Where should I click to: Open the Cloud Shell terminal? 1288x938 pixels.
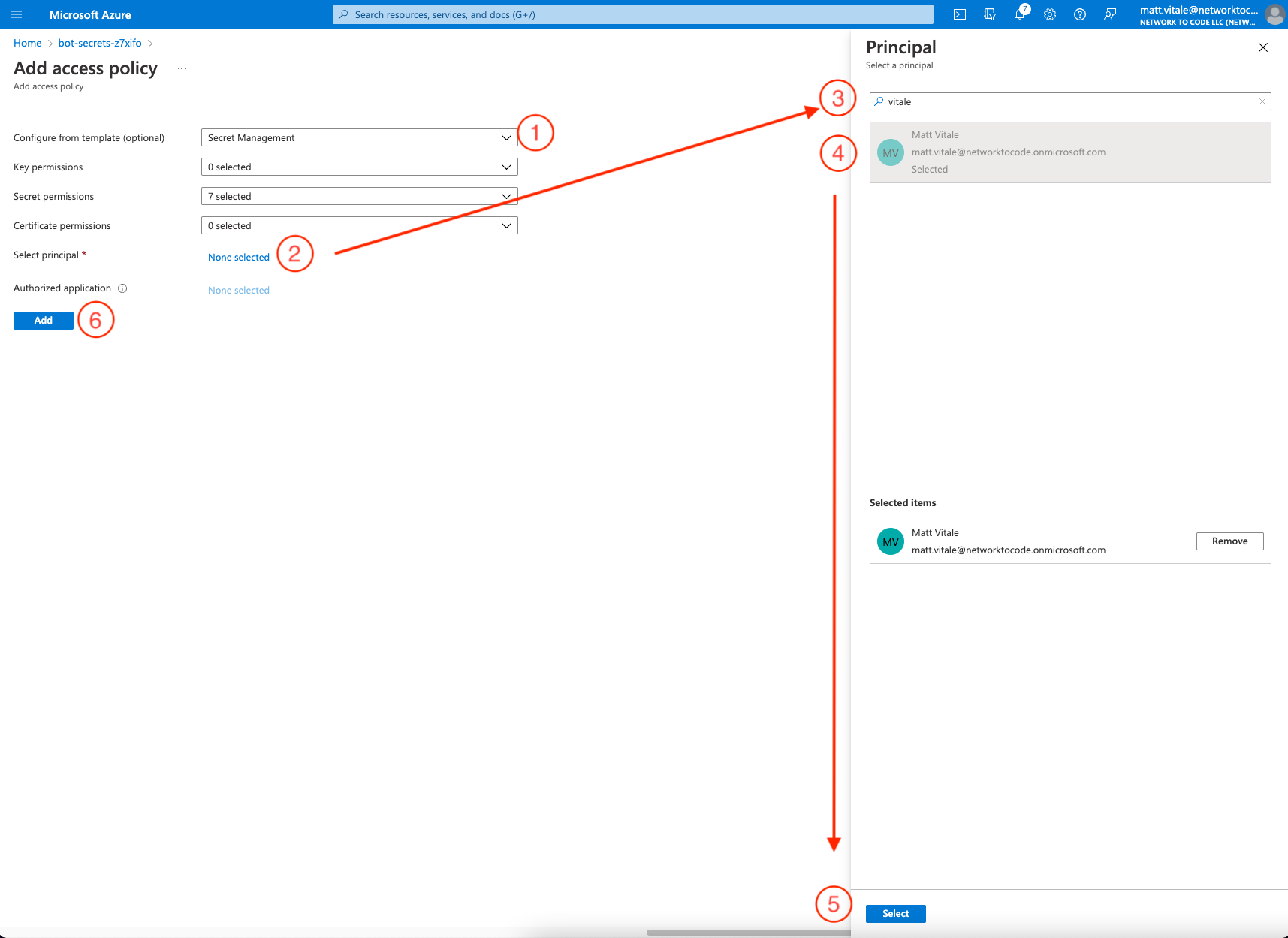coord(959,14)
